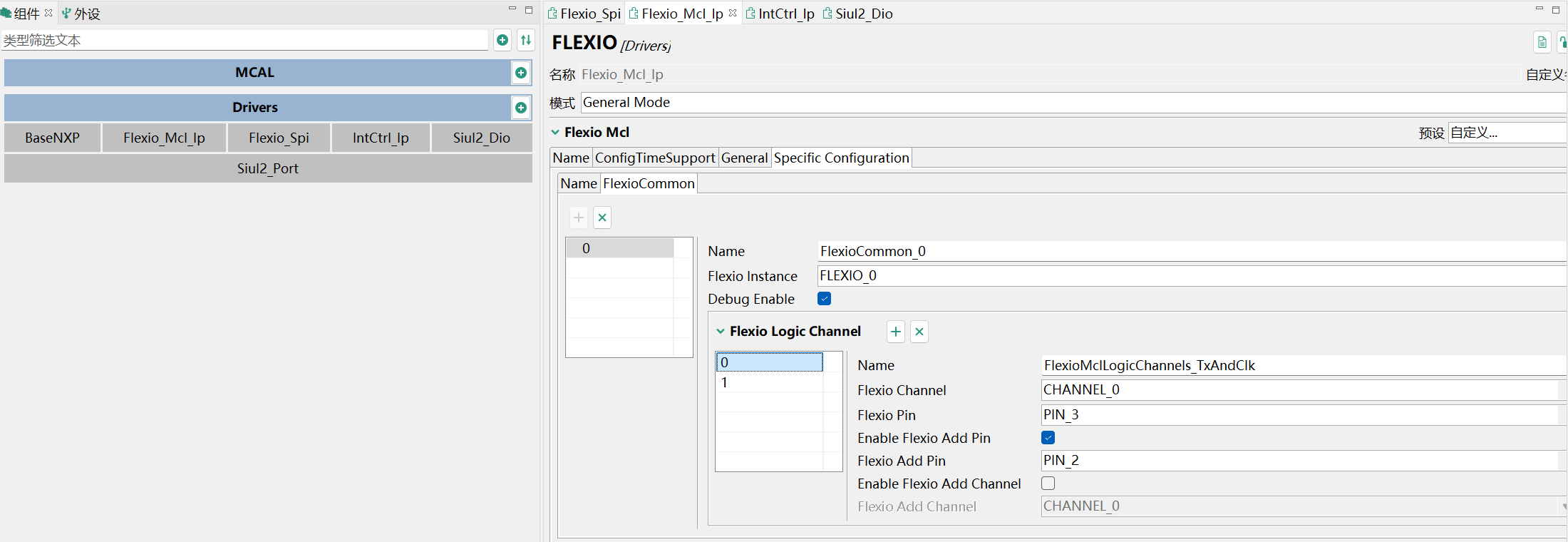
Task: Open the document icon beside the FLEXIO header
Action: (1542, 43)
